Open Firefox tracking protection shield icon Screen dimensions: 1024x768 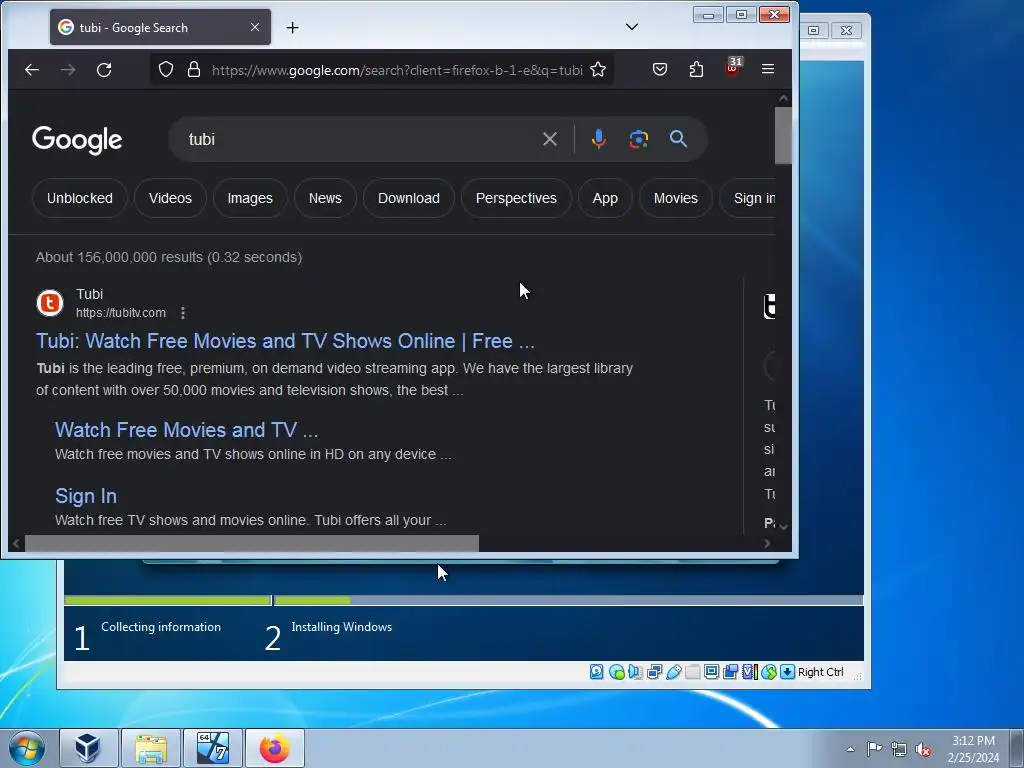click(166, 69)
